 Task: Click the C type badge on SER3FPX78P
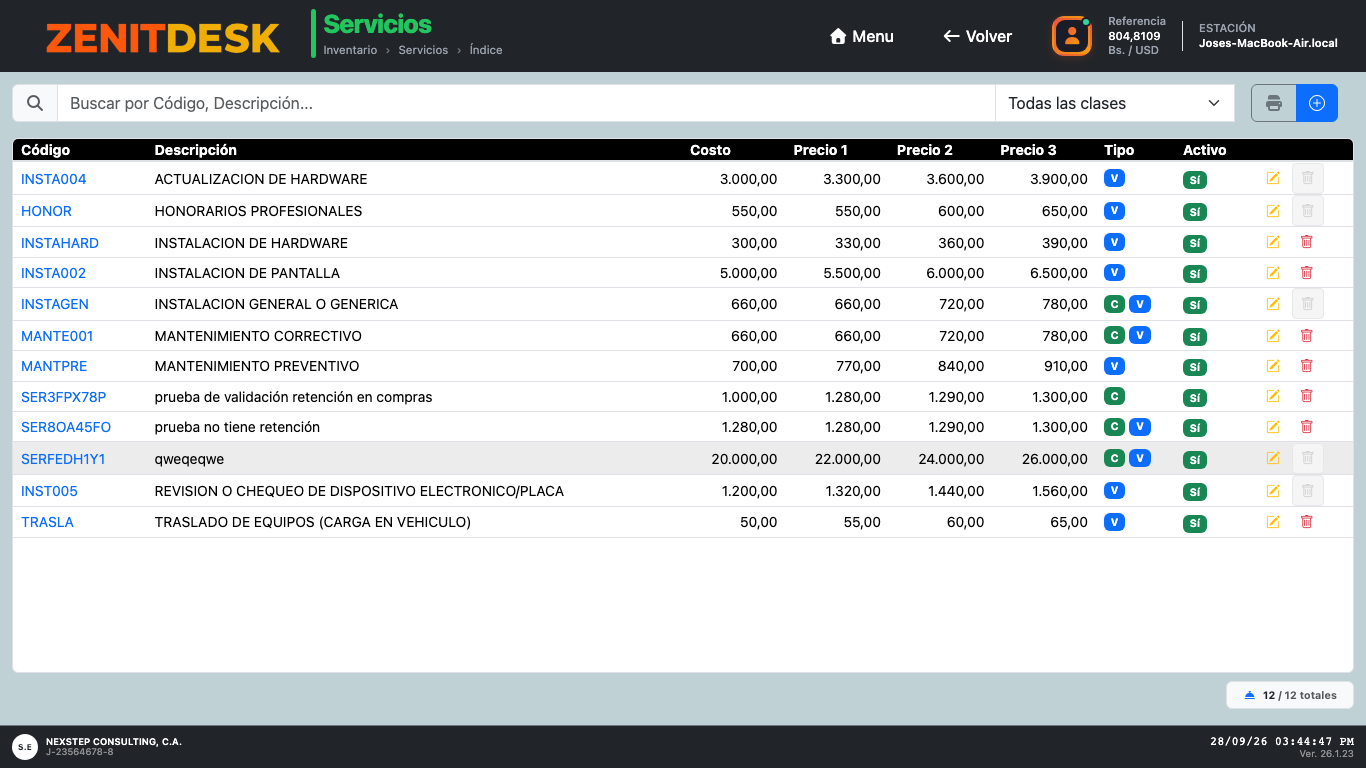[x=1114, y=396]
